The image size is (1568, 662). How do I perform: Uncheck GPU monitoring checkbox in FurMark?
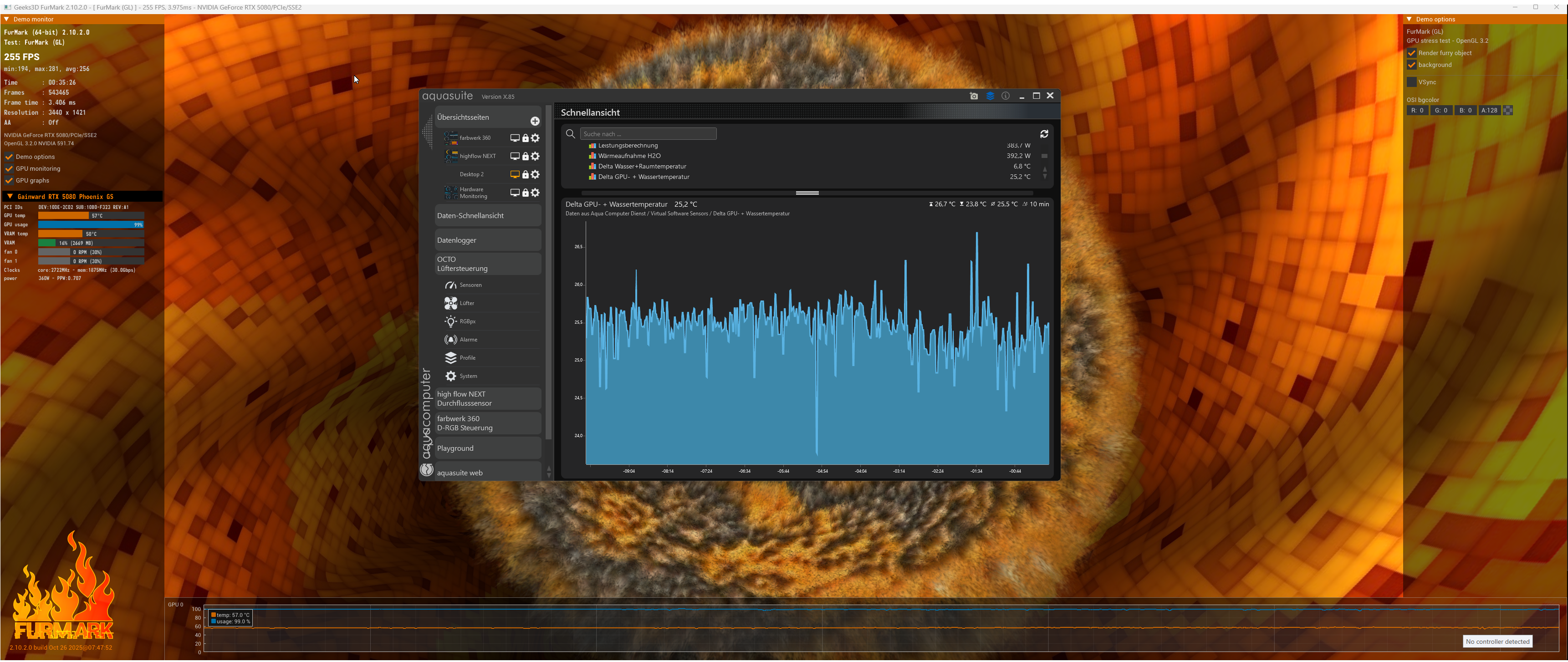[9, 169]
